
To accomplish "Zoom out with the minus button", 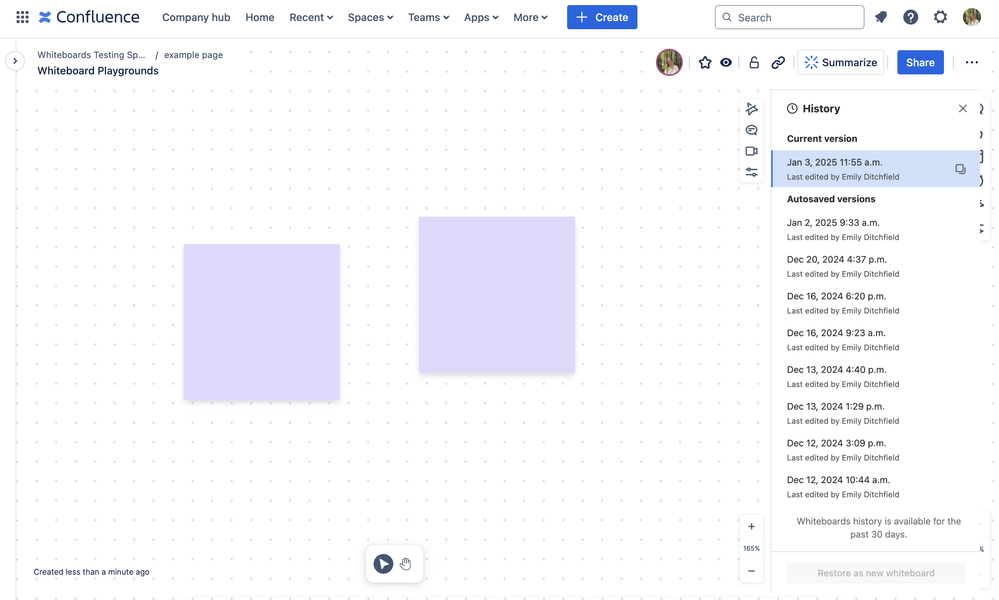I will point(751,571).
